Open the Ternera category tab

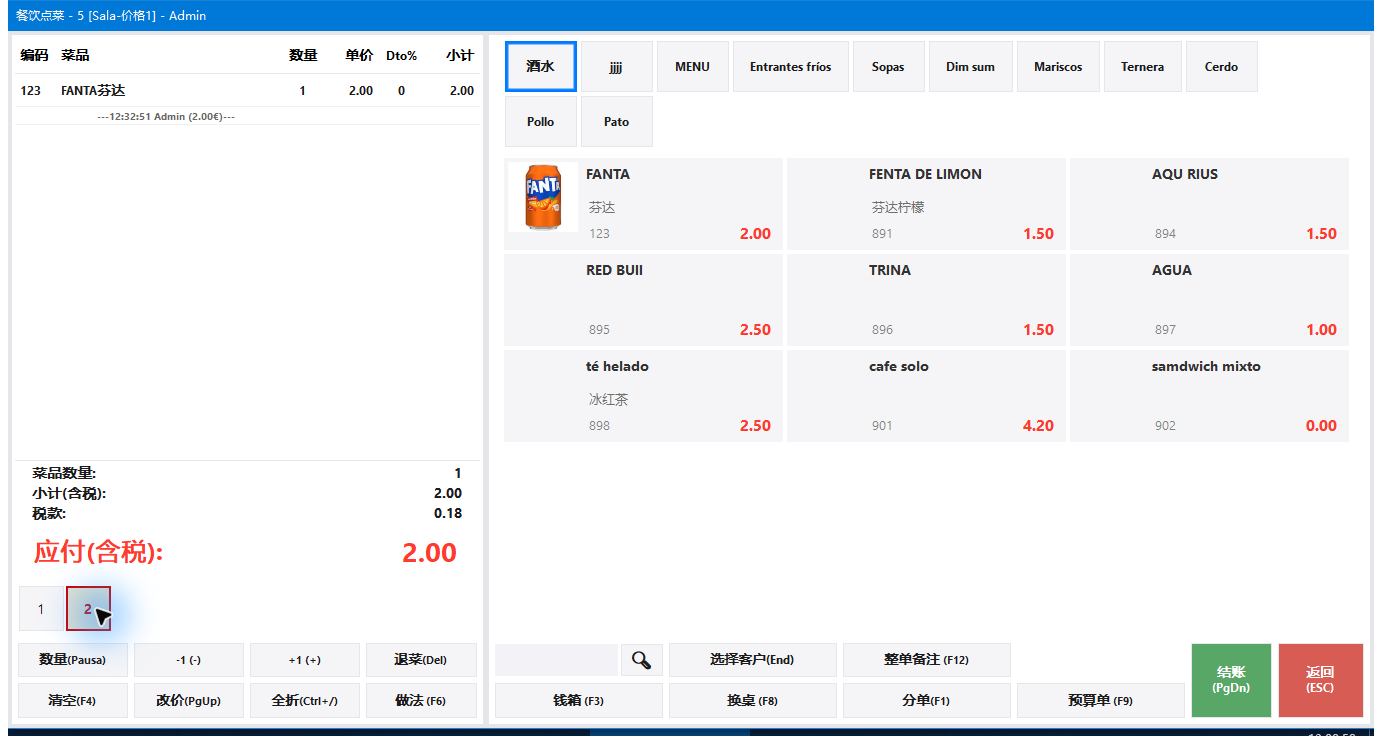[x=1143, y=67]
